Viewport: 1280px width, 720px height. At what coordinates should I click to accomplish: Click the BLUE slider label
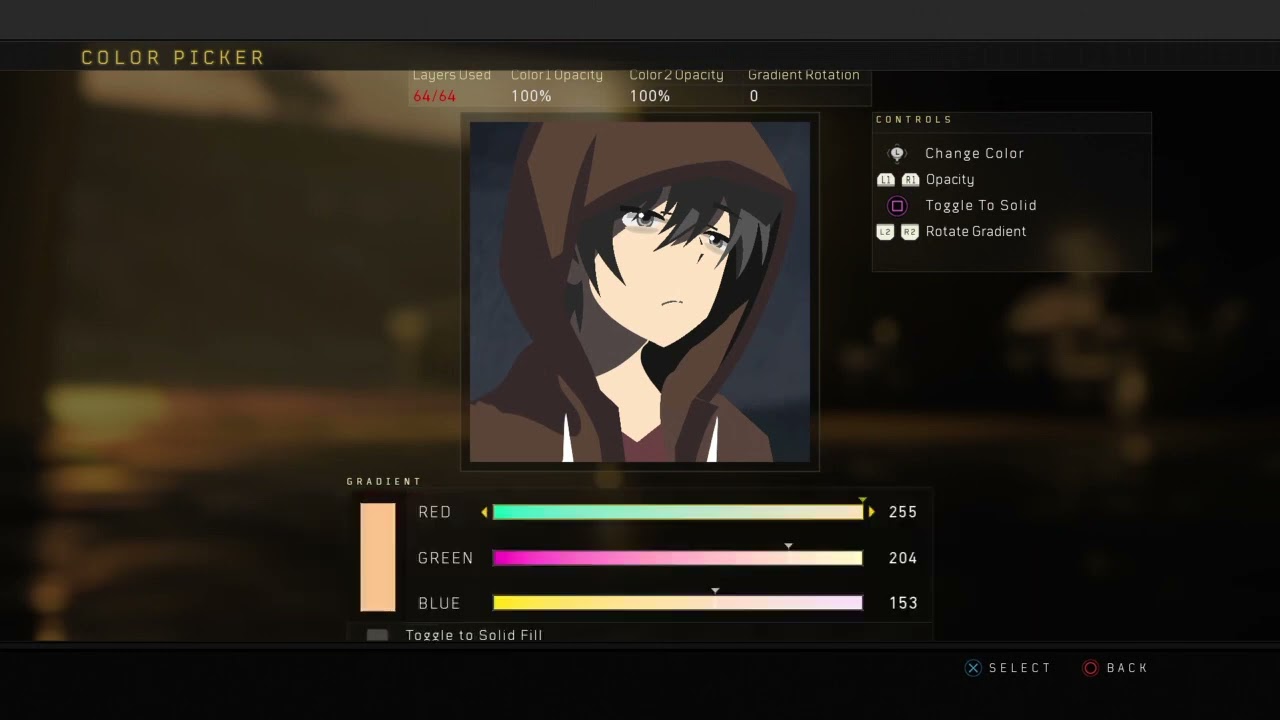[x=439, y=603]
